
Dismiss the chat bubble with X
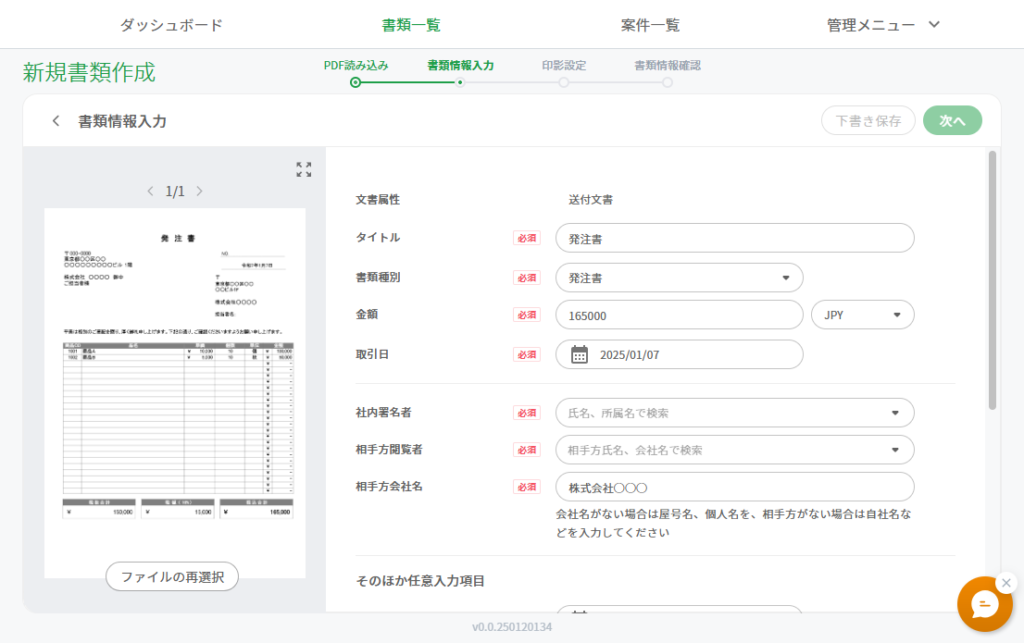tap(1006, 583)
